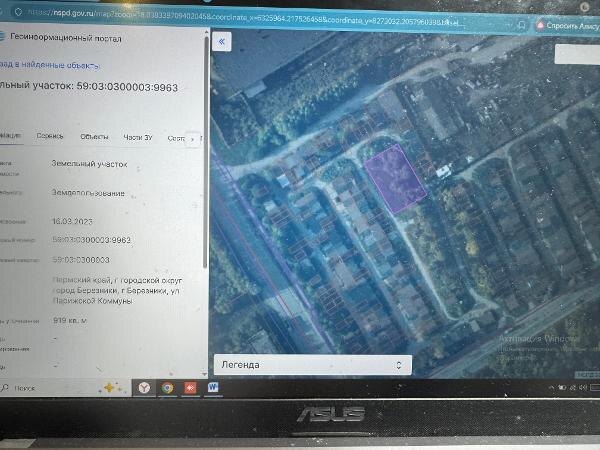The image size is (600, 450).
Task: Open Alice assistant via pink icon
Action: [x=540, y=25]
